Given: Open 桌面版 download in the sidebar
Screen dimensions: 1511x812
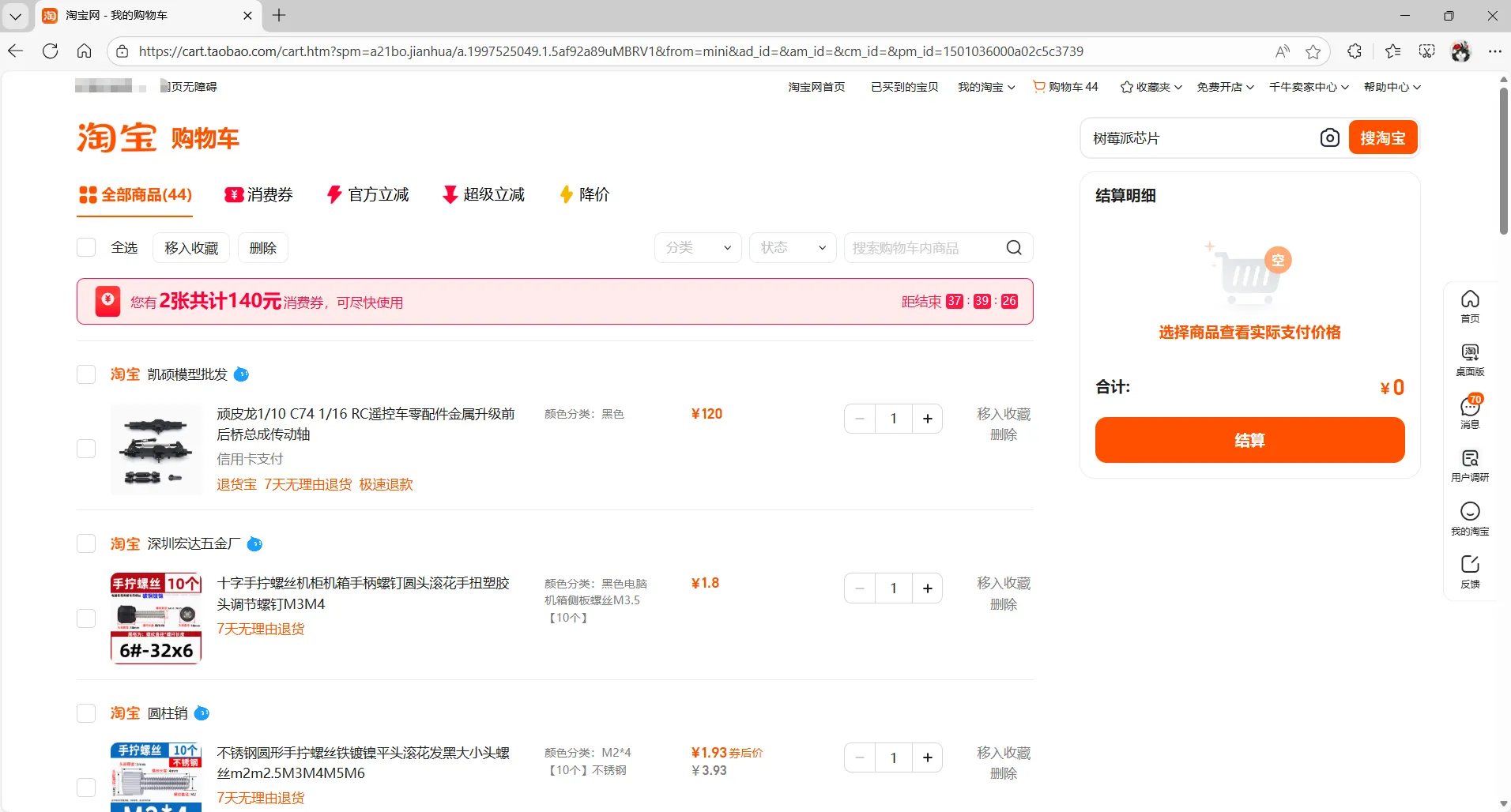Looking at the screenshot, I should [1470, 359].
